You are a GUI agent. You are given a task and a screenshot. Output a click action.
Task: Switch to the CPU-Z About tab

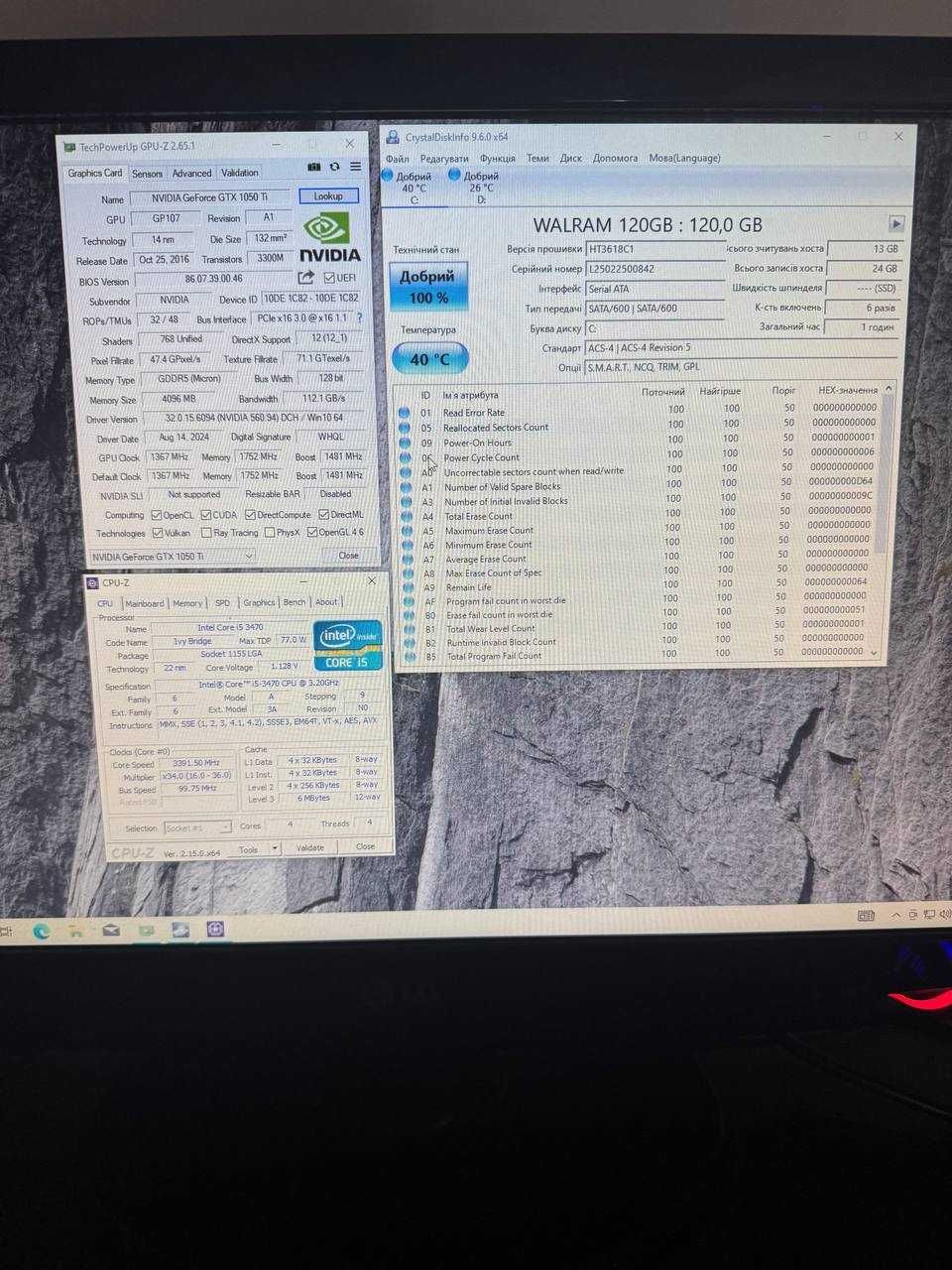[x=326, y=602]
